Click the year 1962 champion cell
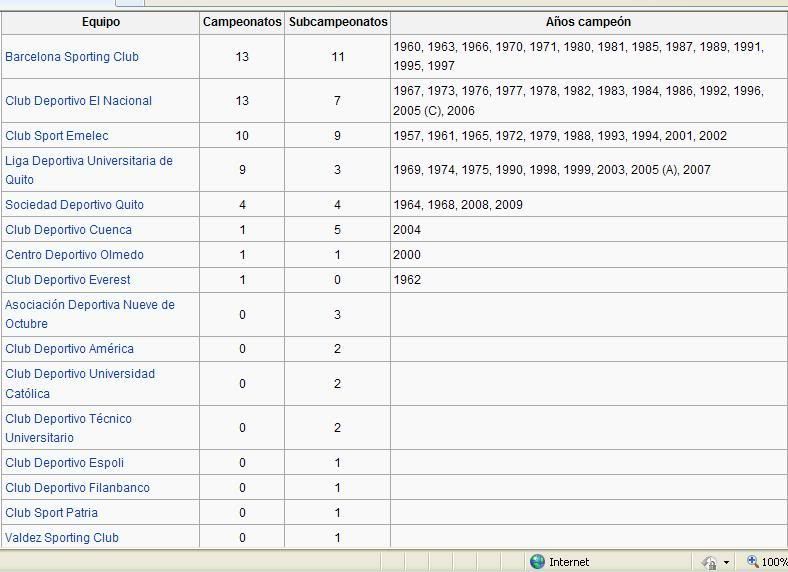788x572 pixels. point(588,280)
